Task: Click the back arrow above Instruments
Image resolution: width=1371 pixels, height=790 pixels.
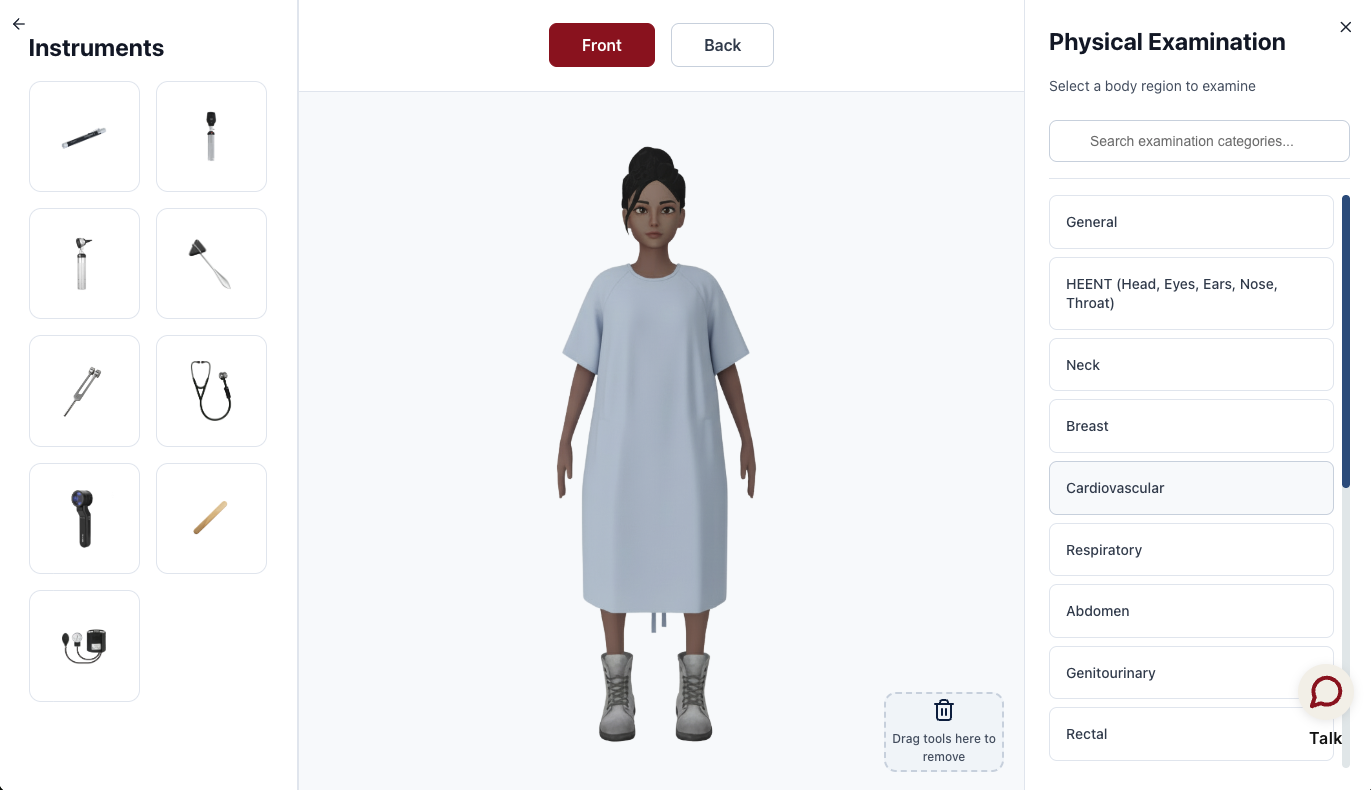Action: point(18,24)
